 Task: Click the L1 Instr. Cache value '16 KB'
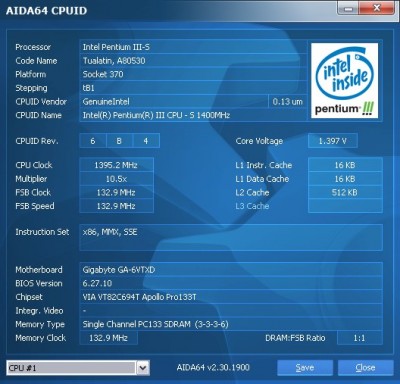(345, 165)
